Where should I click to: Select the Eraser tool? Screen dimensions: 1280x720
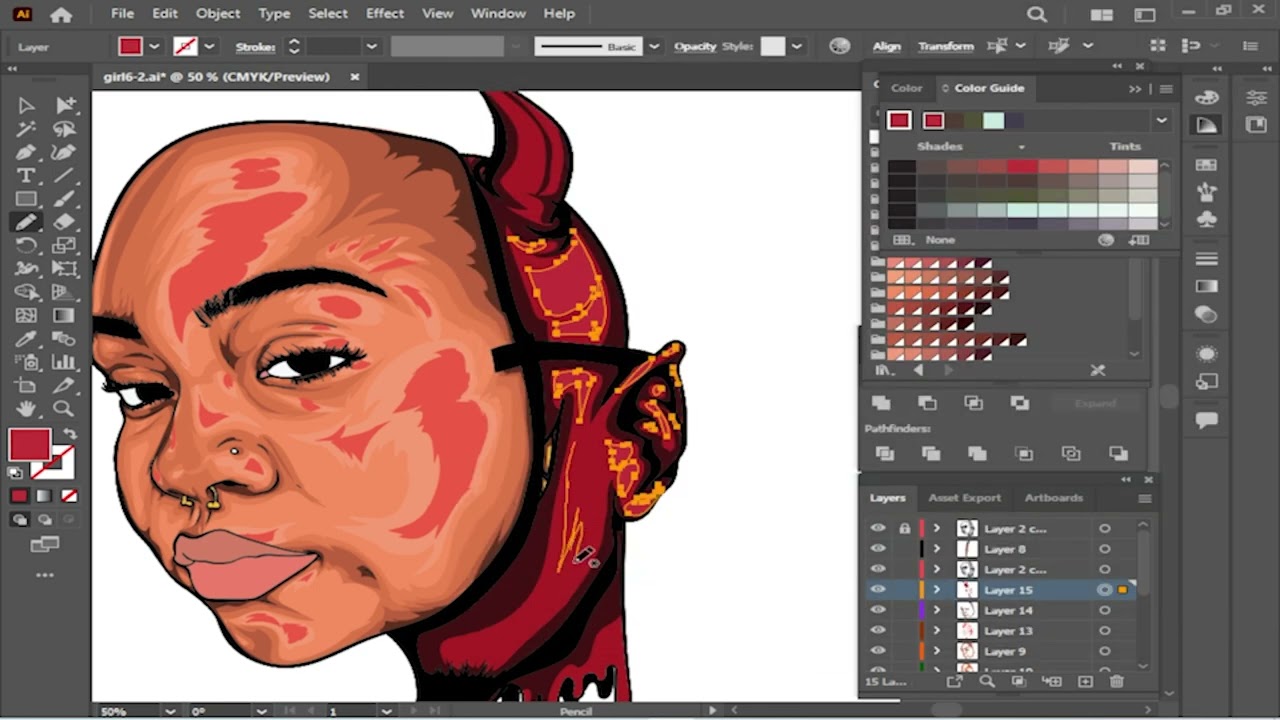tap(65, 222)
